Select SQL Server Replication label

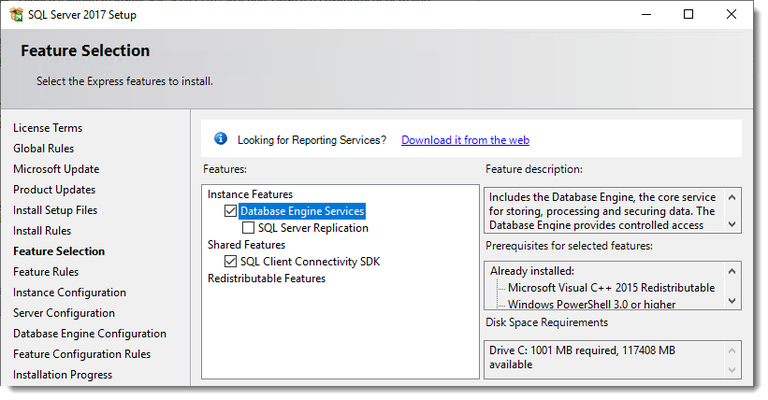tap(313, 228)
